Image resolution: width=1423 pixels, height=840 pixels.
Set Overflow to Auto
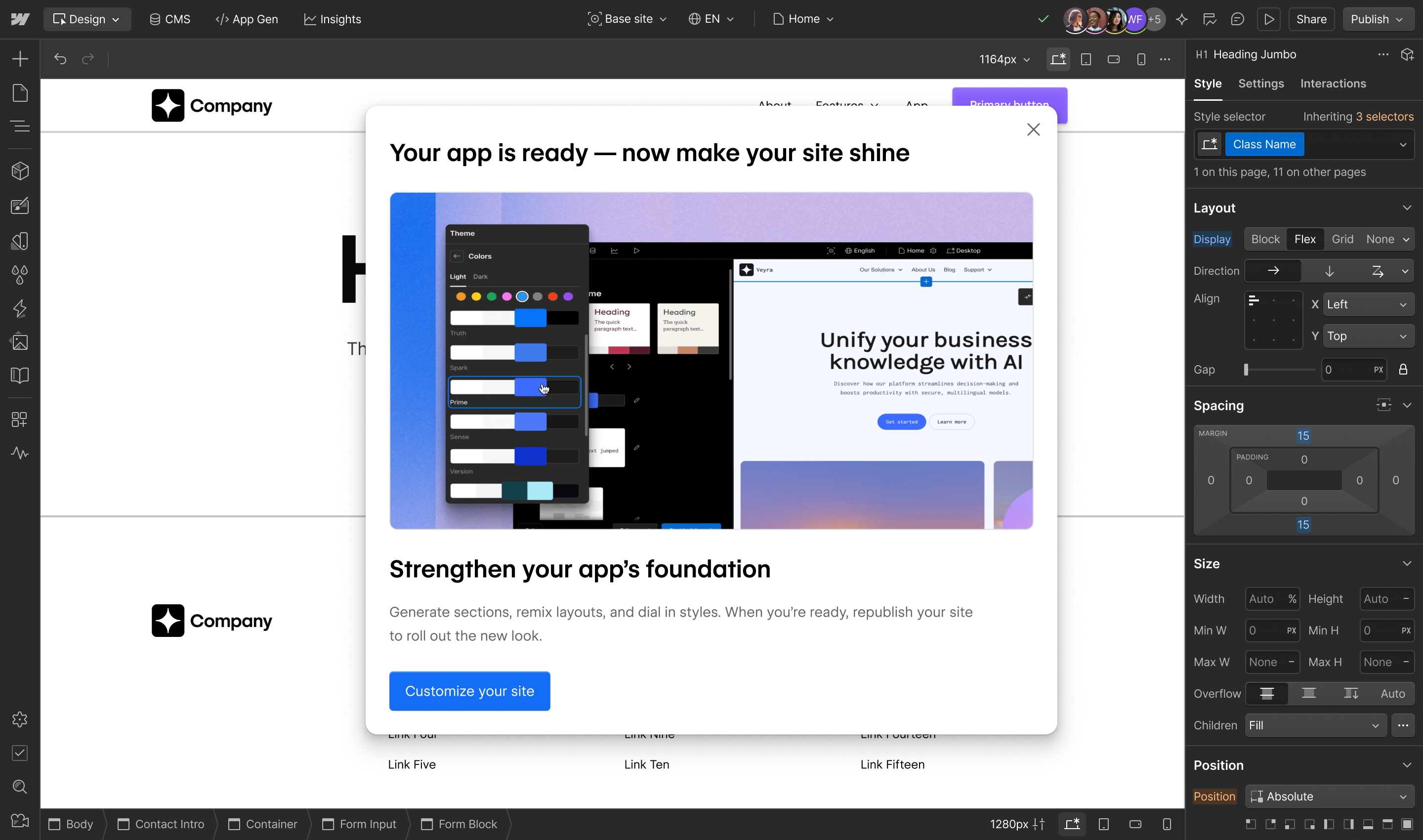coord(1392,693)
